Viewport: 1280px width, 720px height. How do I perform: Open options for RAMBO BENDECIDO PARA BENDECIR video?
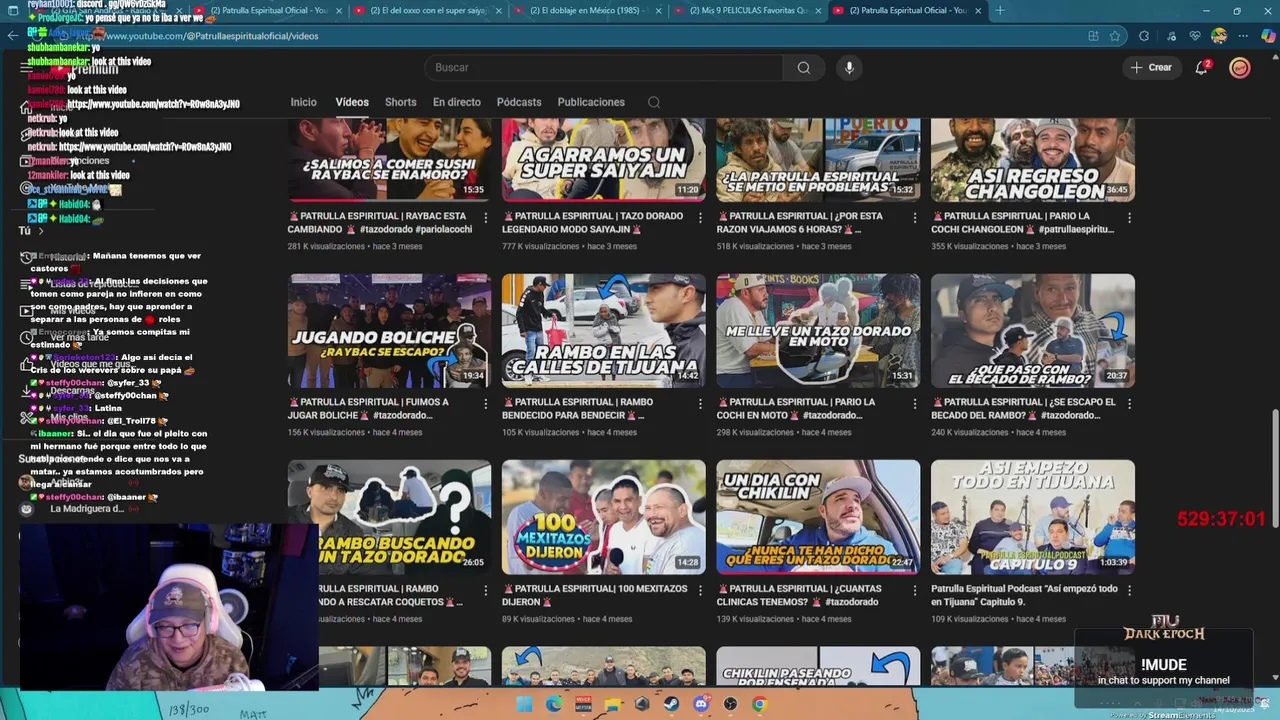pyautogui.click(x=700, y=403)
